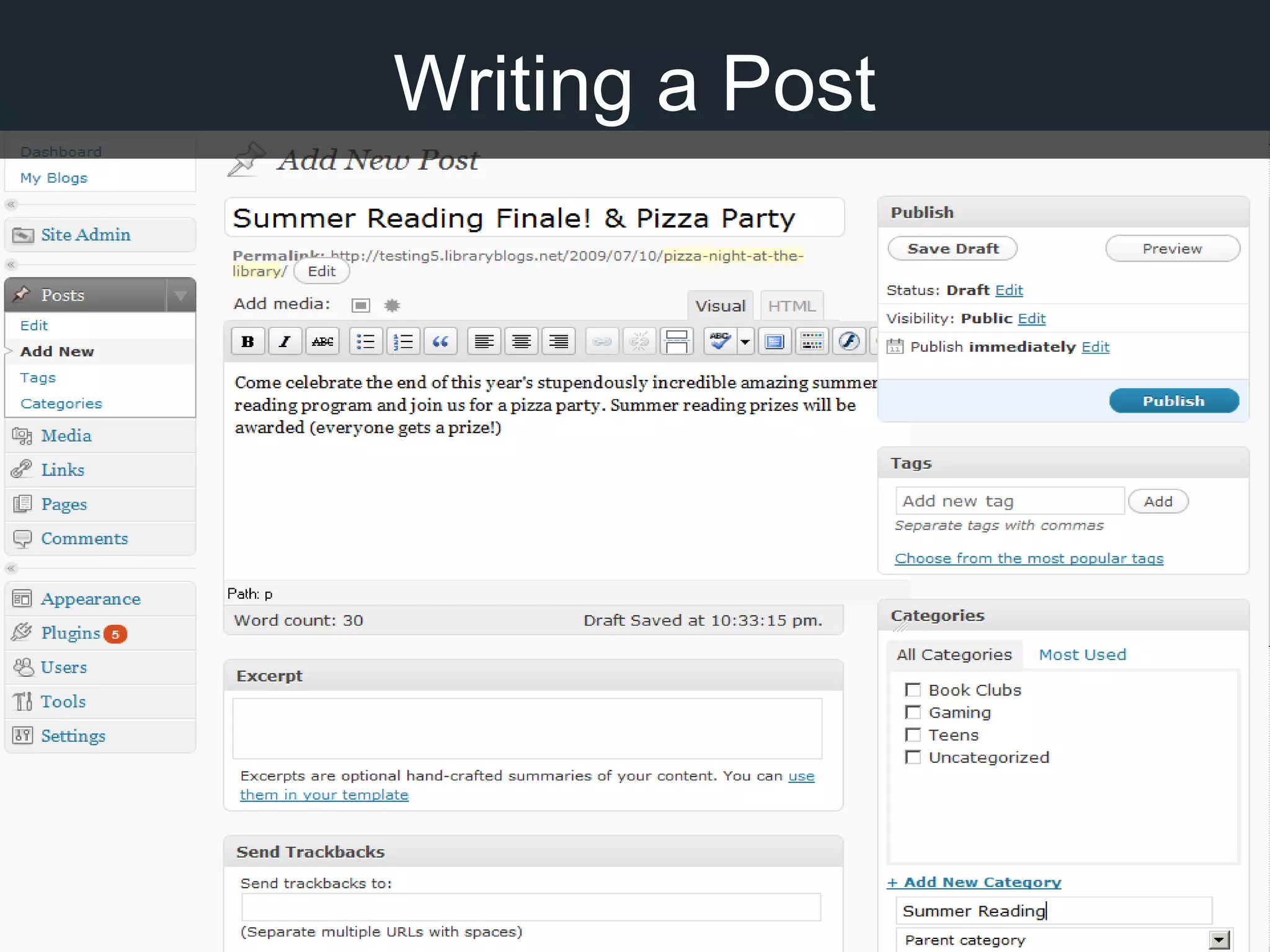This screenshot has height=952, width=1270.
Task: Click the Add new tag field
Action: 1010,501
